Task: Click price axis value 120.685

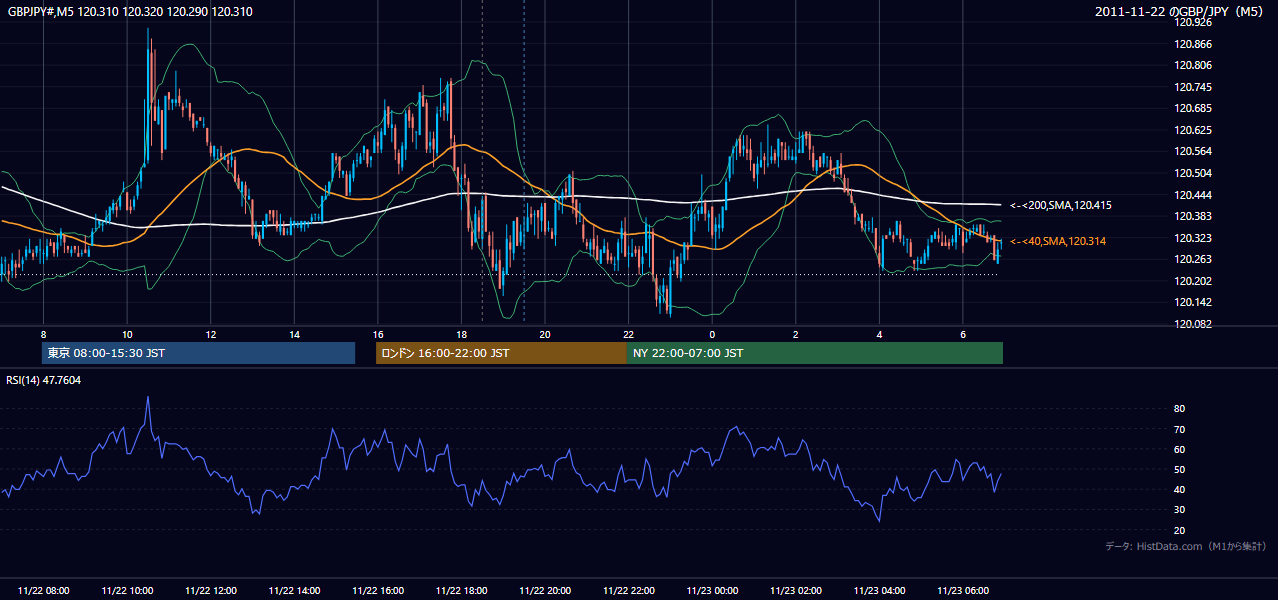Action: (x=1193, y=108)
